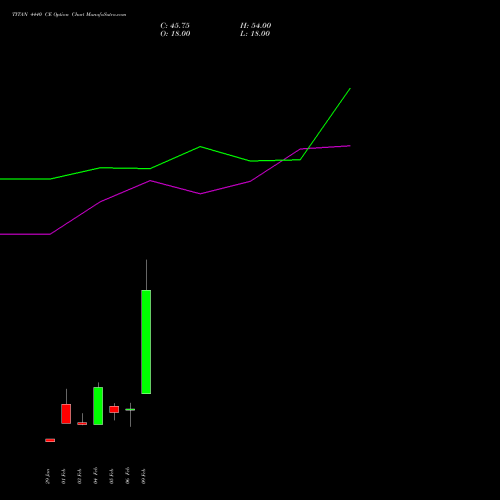
Task: Click the '06 Feb' date axis label
Action: pos(128,476)
